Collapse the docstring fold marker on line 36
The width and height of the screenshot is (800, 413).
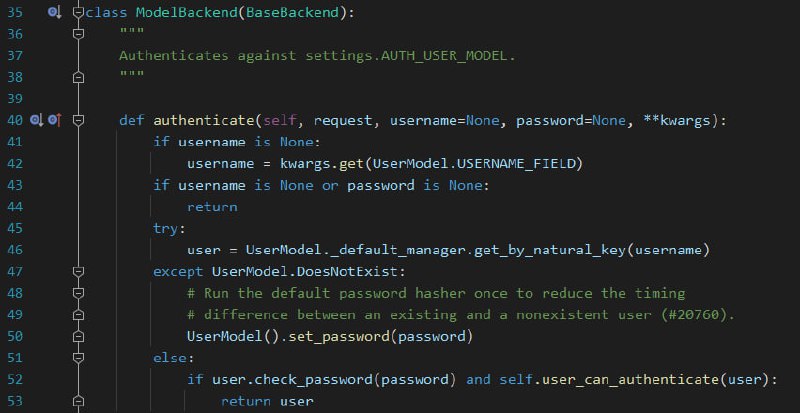pyautogui.click(x=78, y=34)
